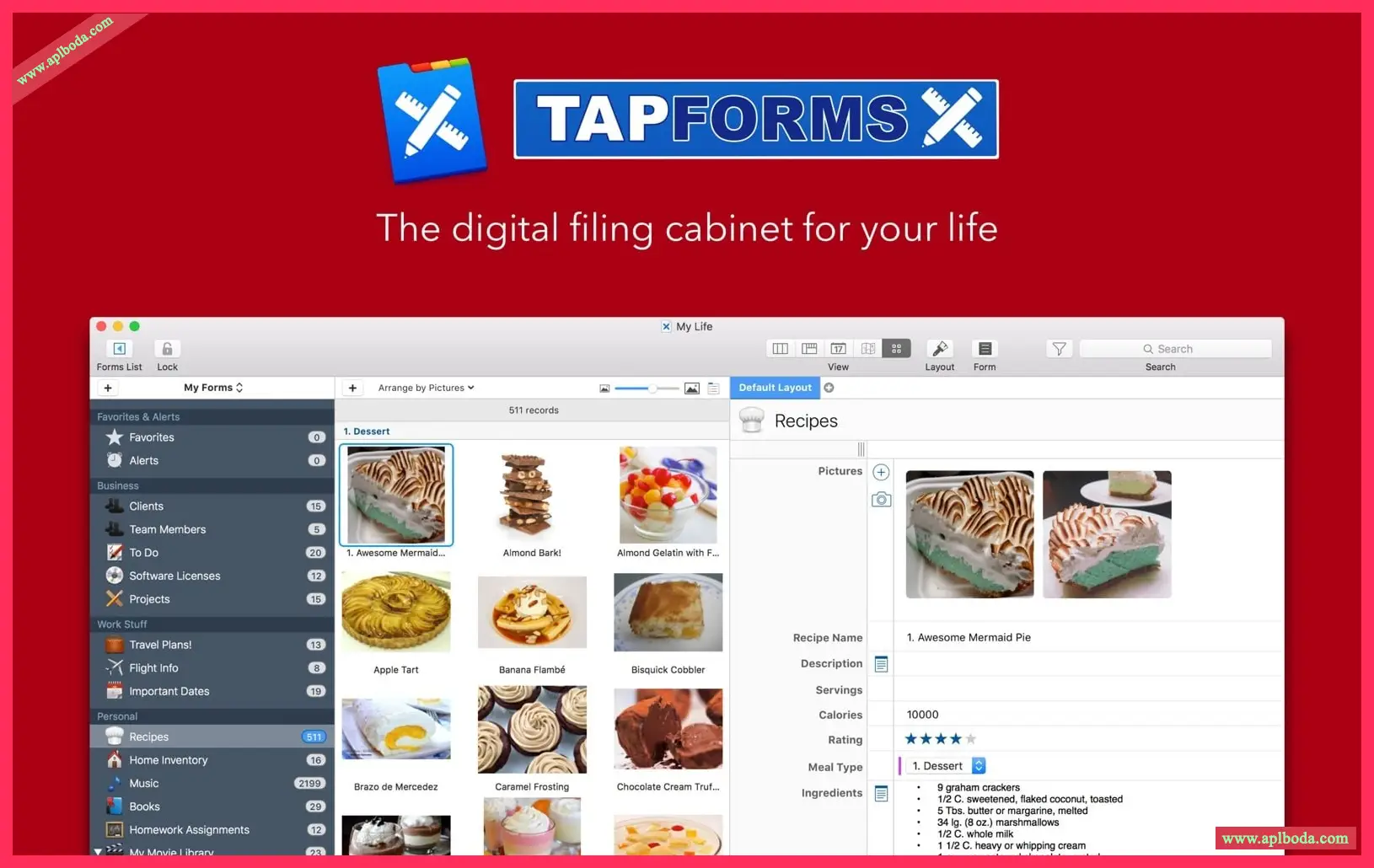The image size is (1374, 868).
Task: Open the Description note editor icon
Action: [x=881, y=664]
